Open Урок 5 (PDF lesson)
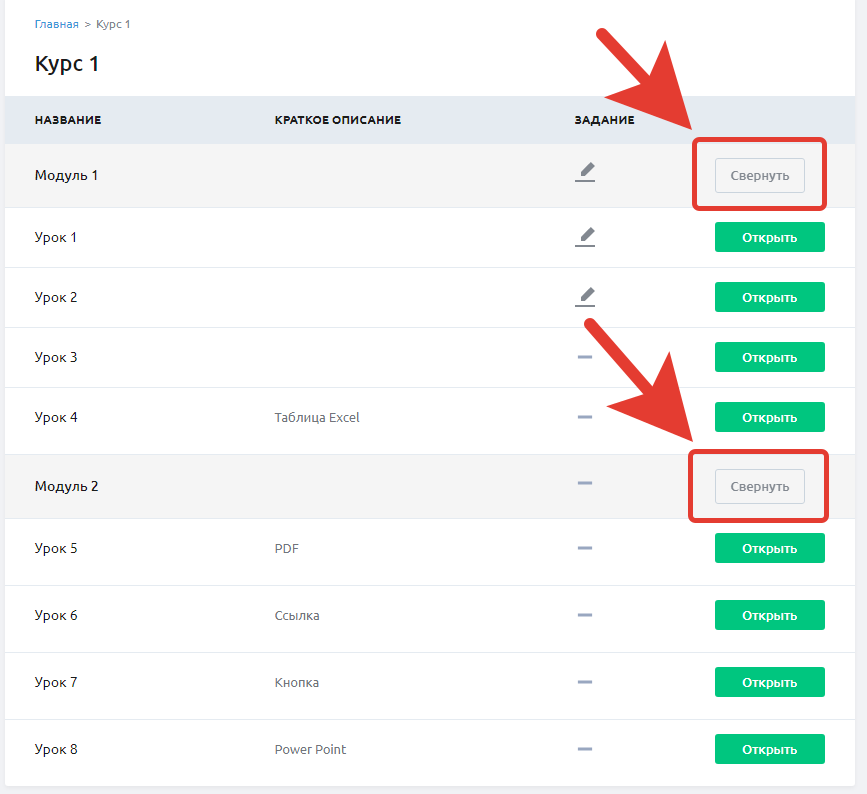The width and height of the screenshot is (867, 794). click(770, 549)
